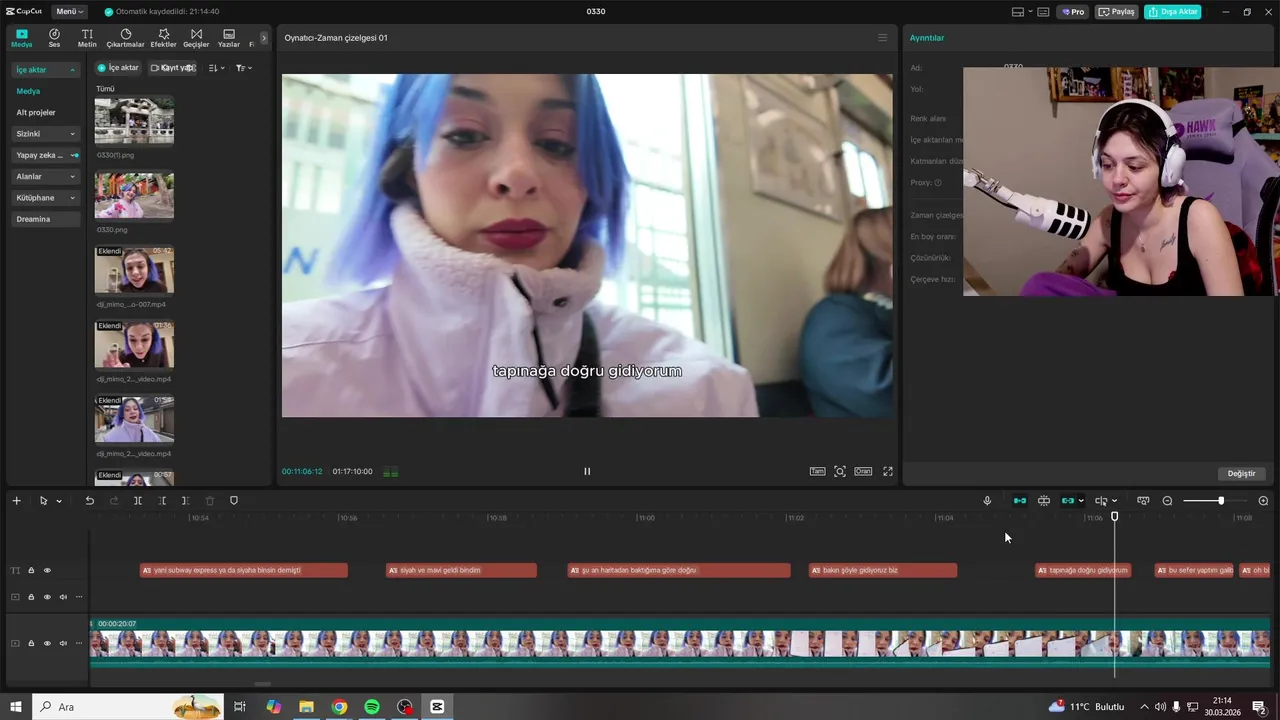
Task: Open the Menü dropdown
Action: click(70, 11)
